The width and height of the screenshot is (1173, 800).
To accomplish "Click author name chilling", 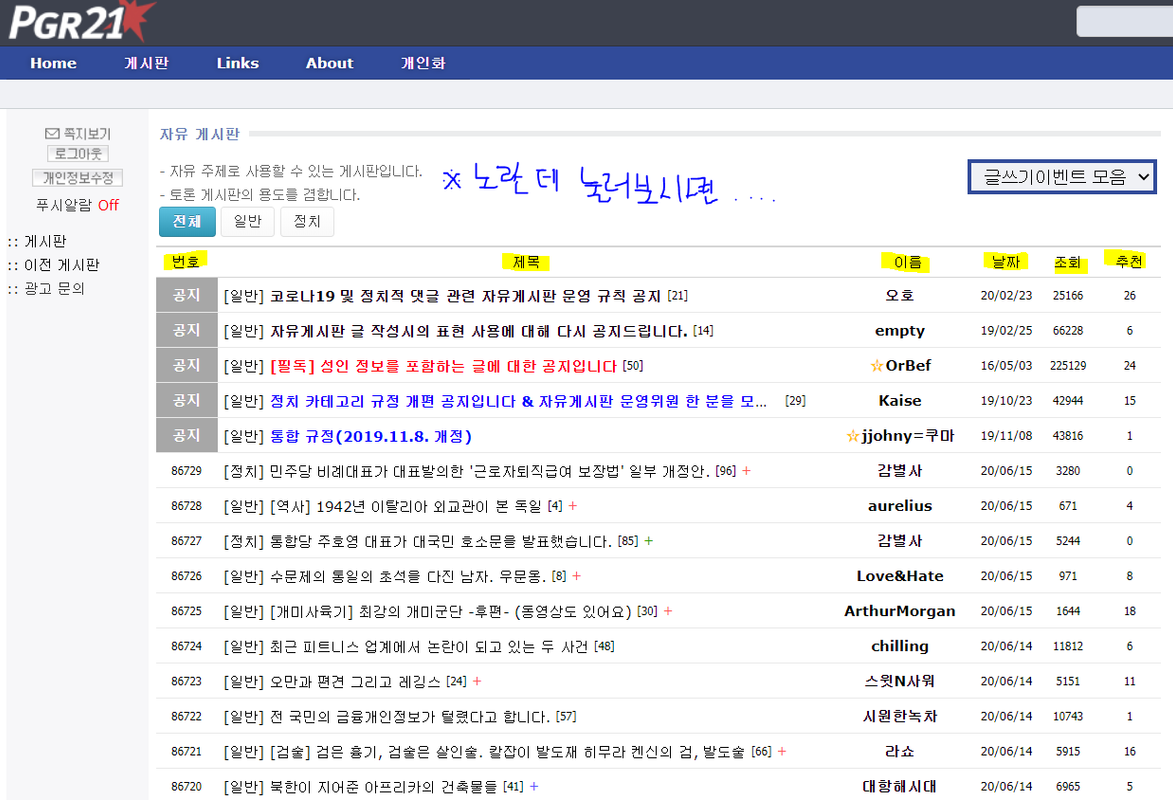I will tap(900, 647).
